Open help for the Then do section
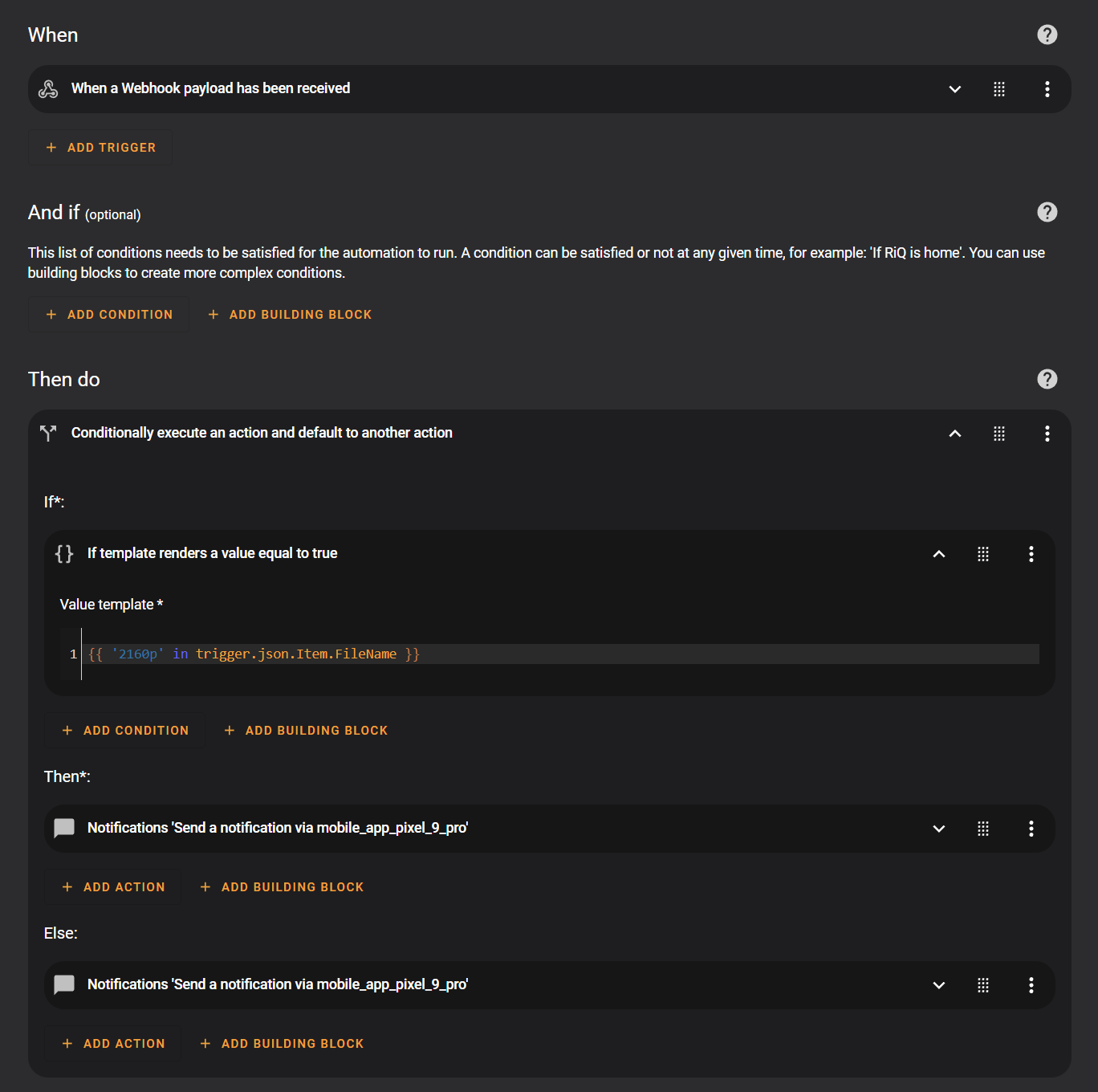This screenshot has width=1098, height=1092. 1047,379
